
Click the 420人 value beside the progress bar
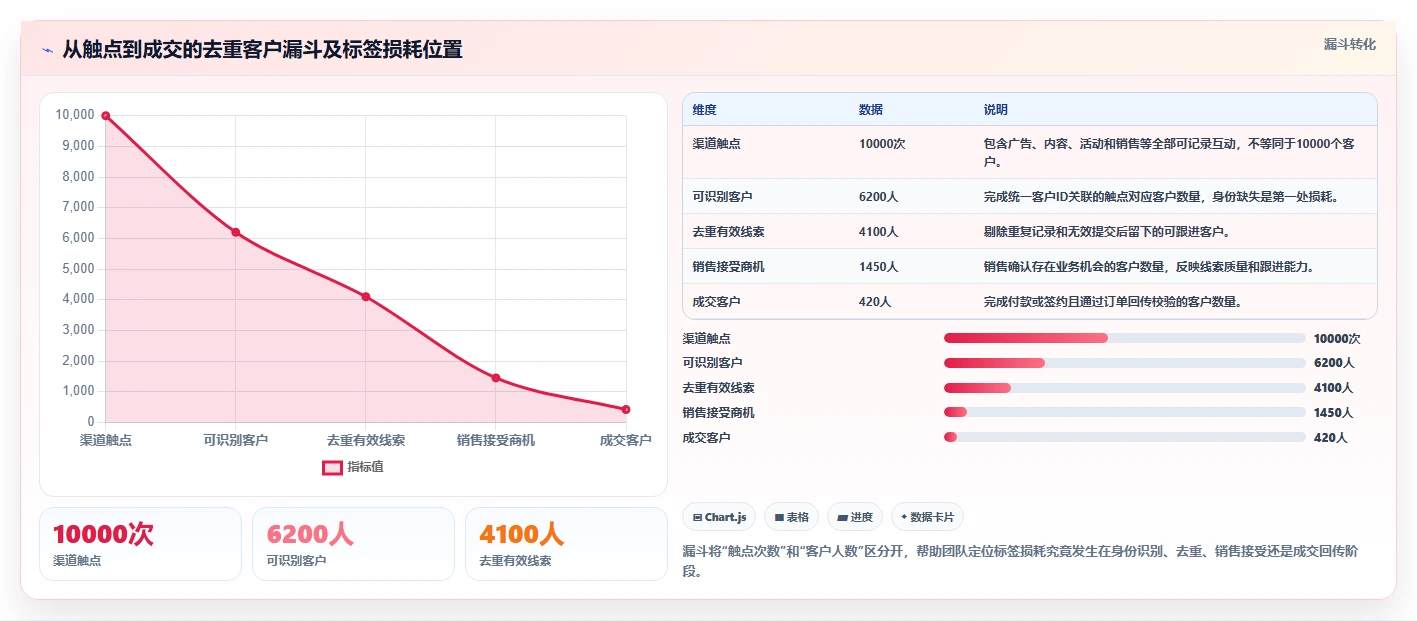coord(1331,438)
